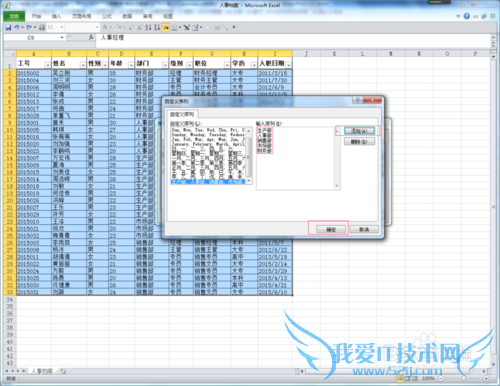This screenshot has height=386, width=500.
Task: Toggle the highlighted Filter funnel icon
Action: click(166, 27)
